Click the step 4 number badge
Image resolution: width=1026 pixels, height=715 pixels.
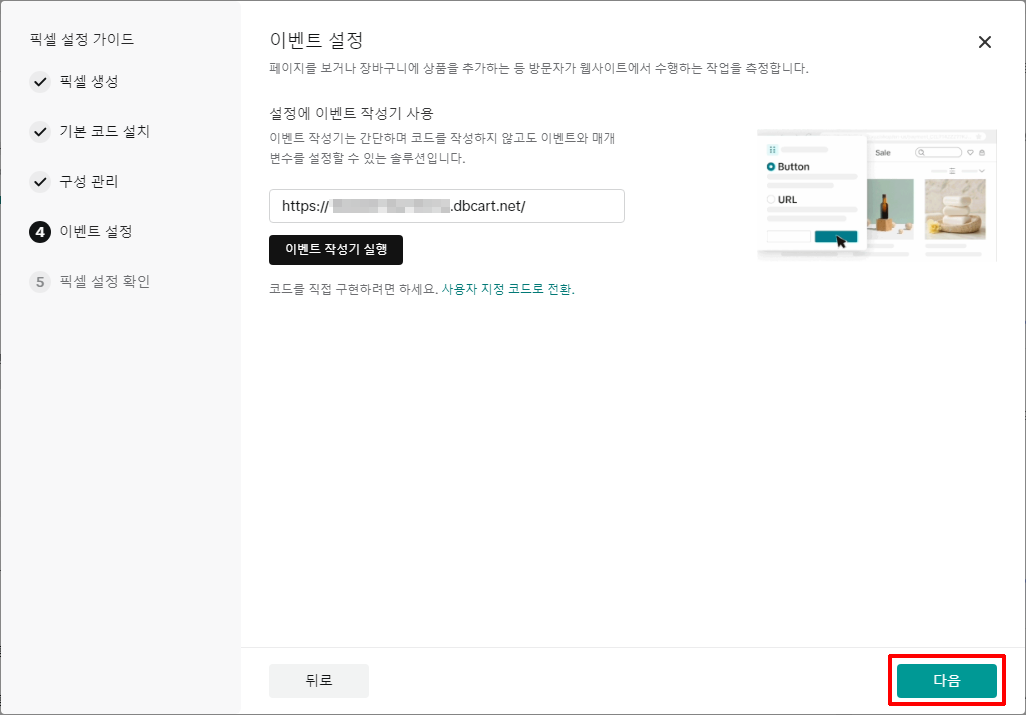(40, 232)
